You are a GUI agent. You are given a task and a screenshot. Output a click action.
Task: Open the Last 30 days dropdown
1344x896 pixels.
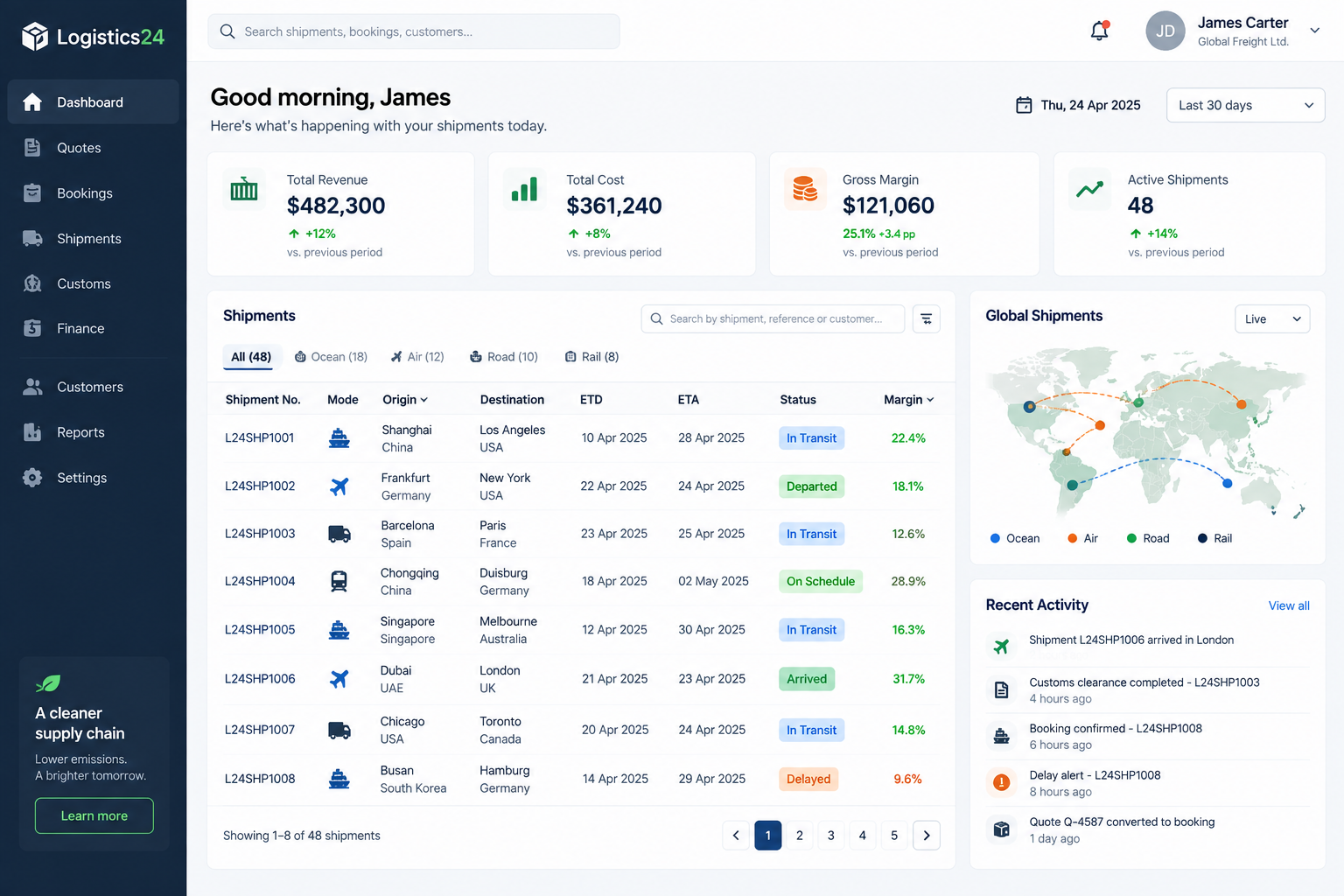[x=1245, y=105]
